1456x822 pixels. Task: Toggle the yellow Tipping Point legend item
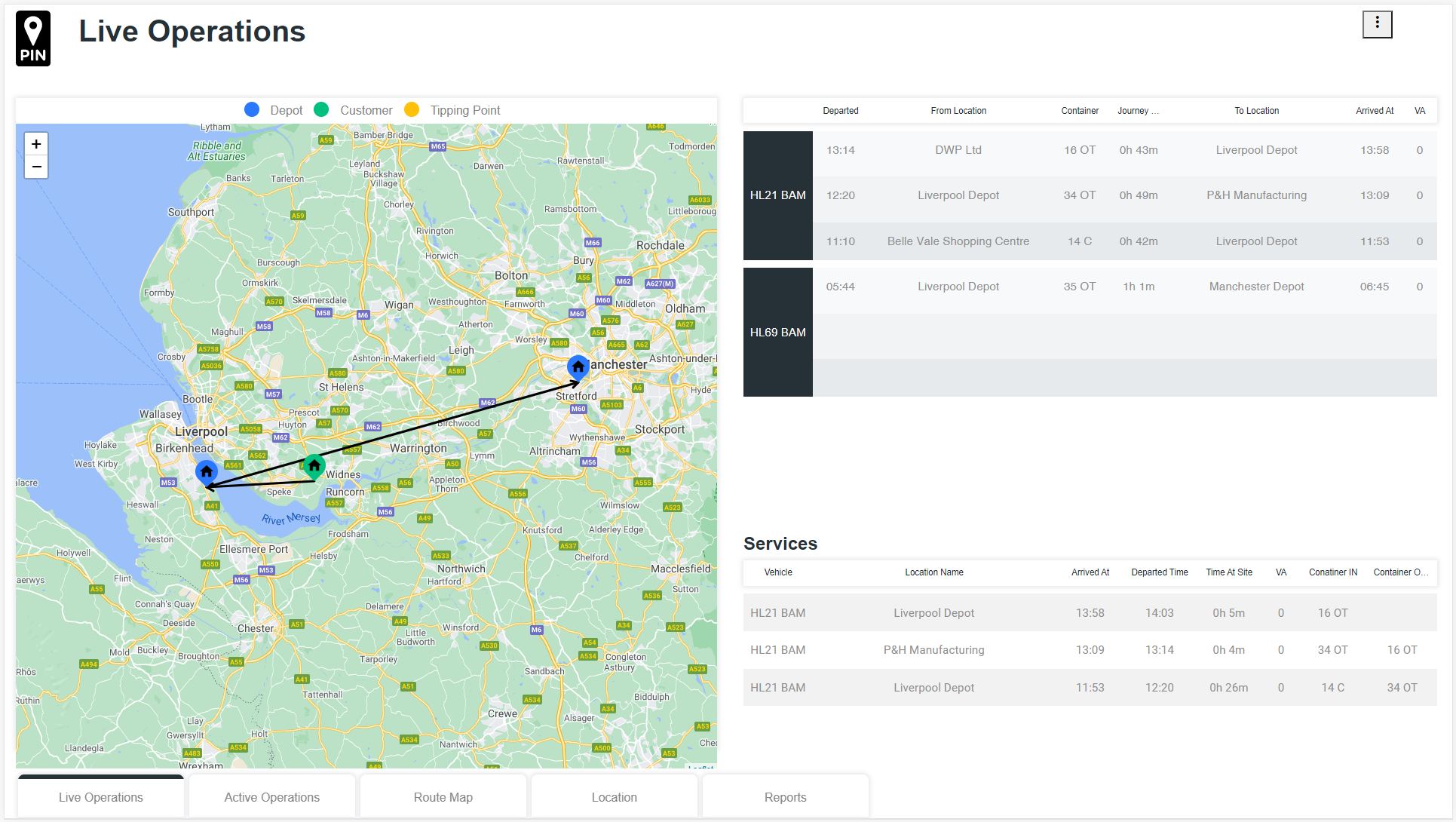(452, 110)
